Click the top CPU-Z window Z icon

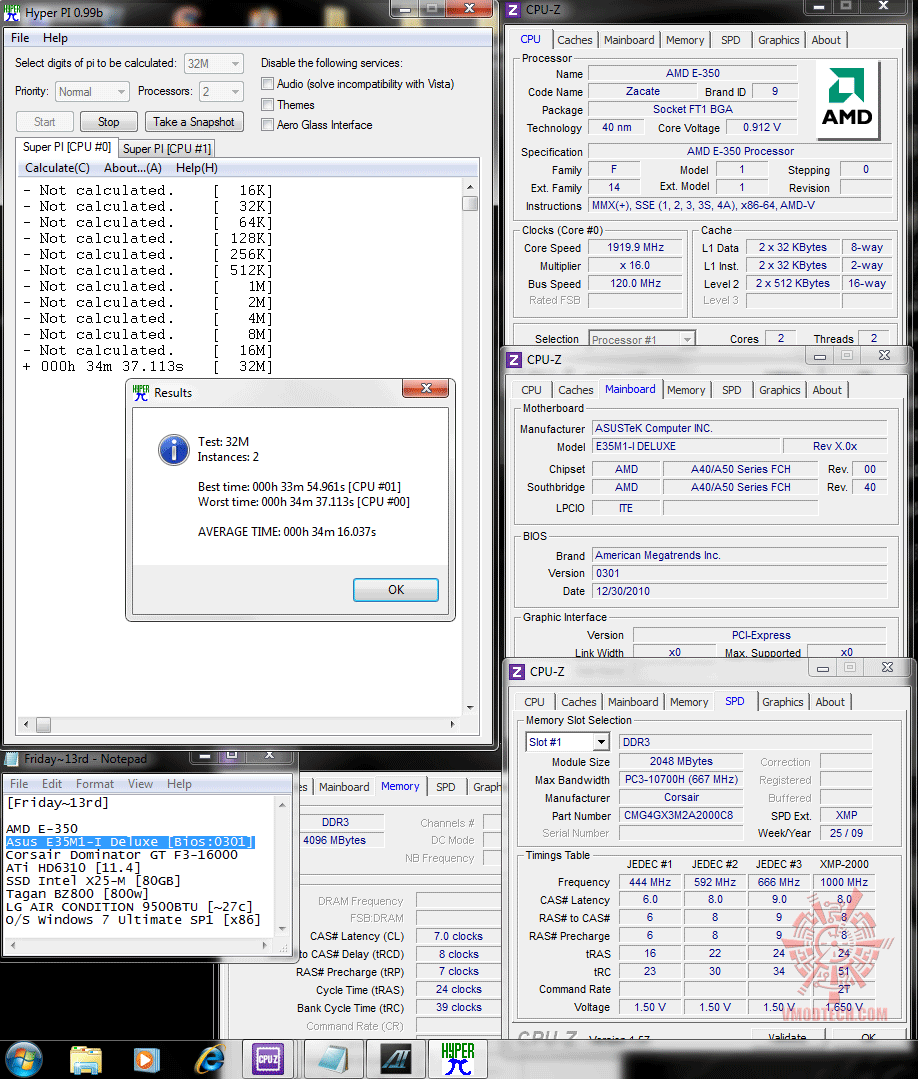(513, 10)
